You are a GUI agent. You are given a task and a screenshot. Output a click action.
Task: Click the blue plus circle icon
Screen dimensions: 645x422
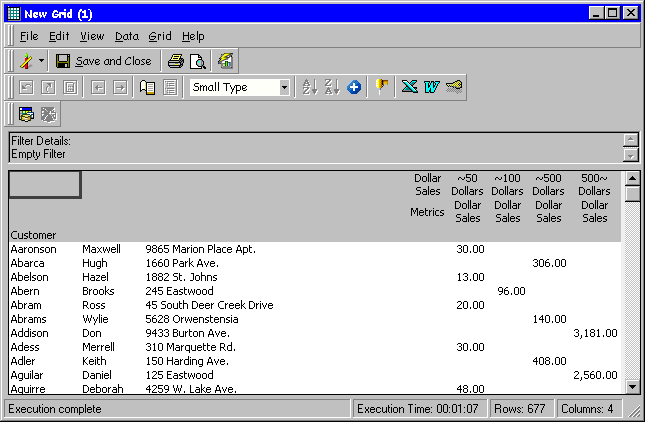tap(354, 87)
